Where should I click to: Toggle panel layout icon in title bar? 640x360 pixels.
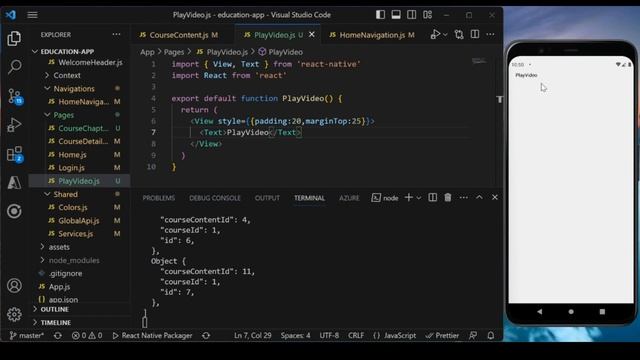pyautogui.click(x=396, y=15)
